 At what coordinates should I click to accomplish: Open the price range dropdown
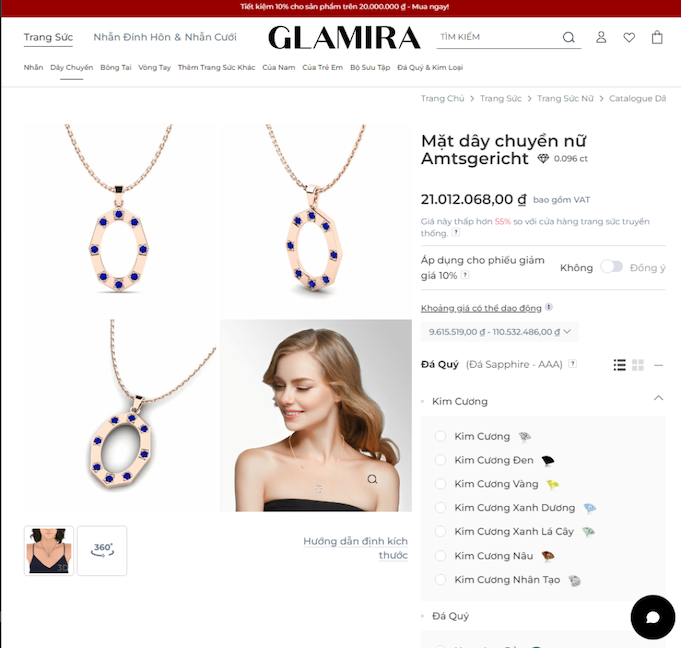coord(499,332)
